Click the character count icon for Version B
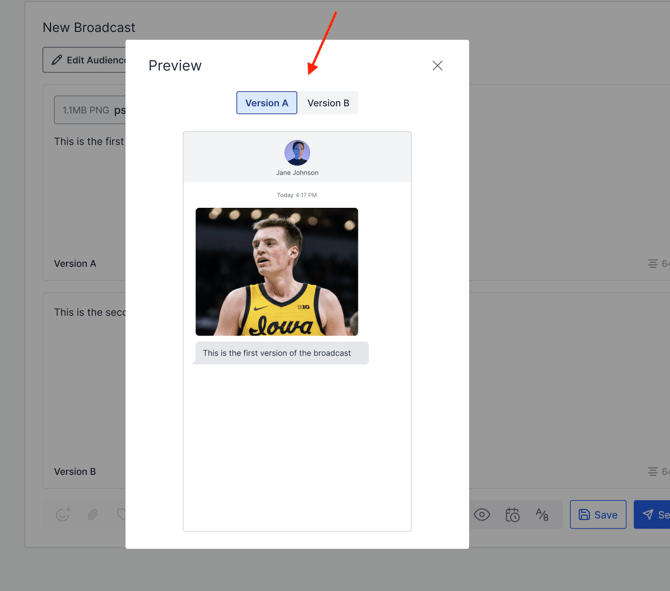 coord(652,471)
